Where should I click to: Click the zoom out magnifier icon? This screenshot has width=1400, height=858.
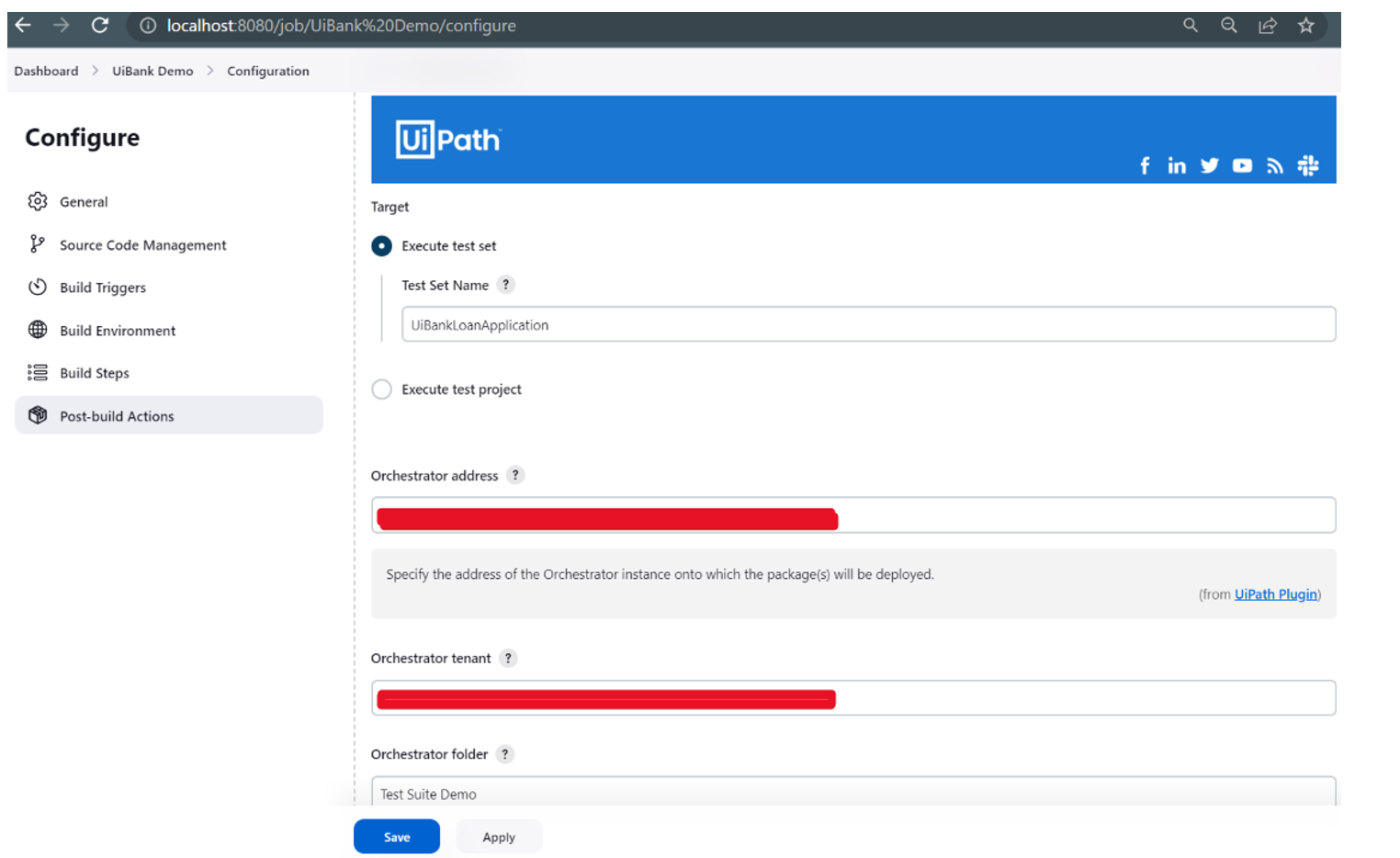coord(1229,26)
